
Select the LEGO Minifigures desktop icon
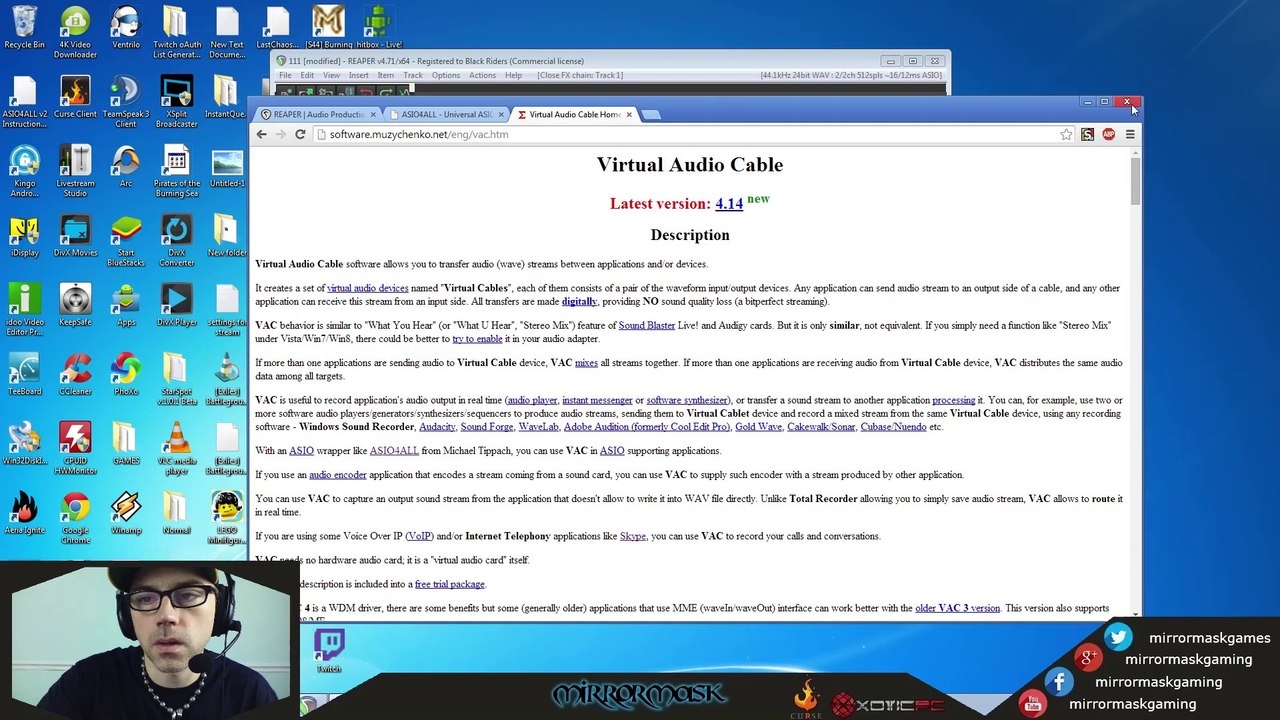[x=228, y=518]
